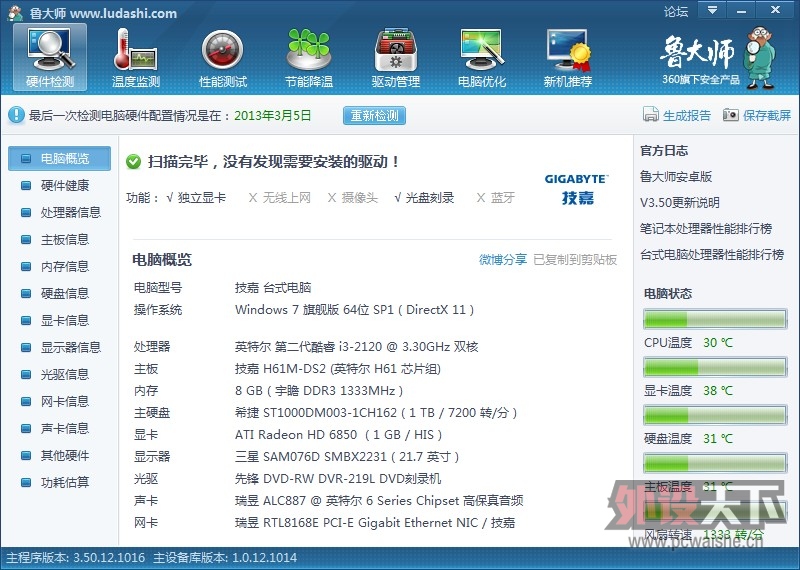The height and width of the screenshot is (570, 800).
Task: Click the 官方日志 section heading
Action: [x=664, y=151]
